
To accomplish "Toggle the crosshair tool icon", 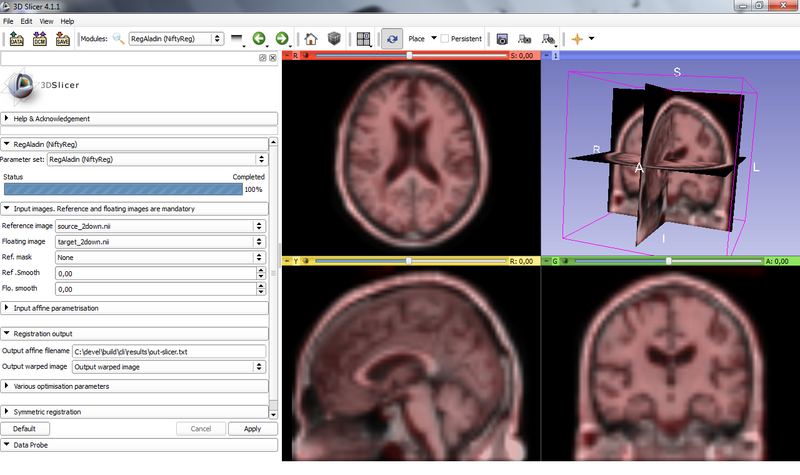I will (x=576, y=39).
